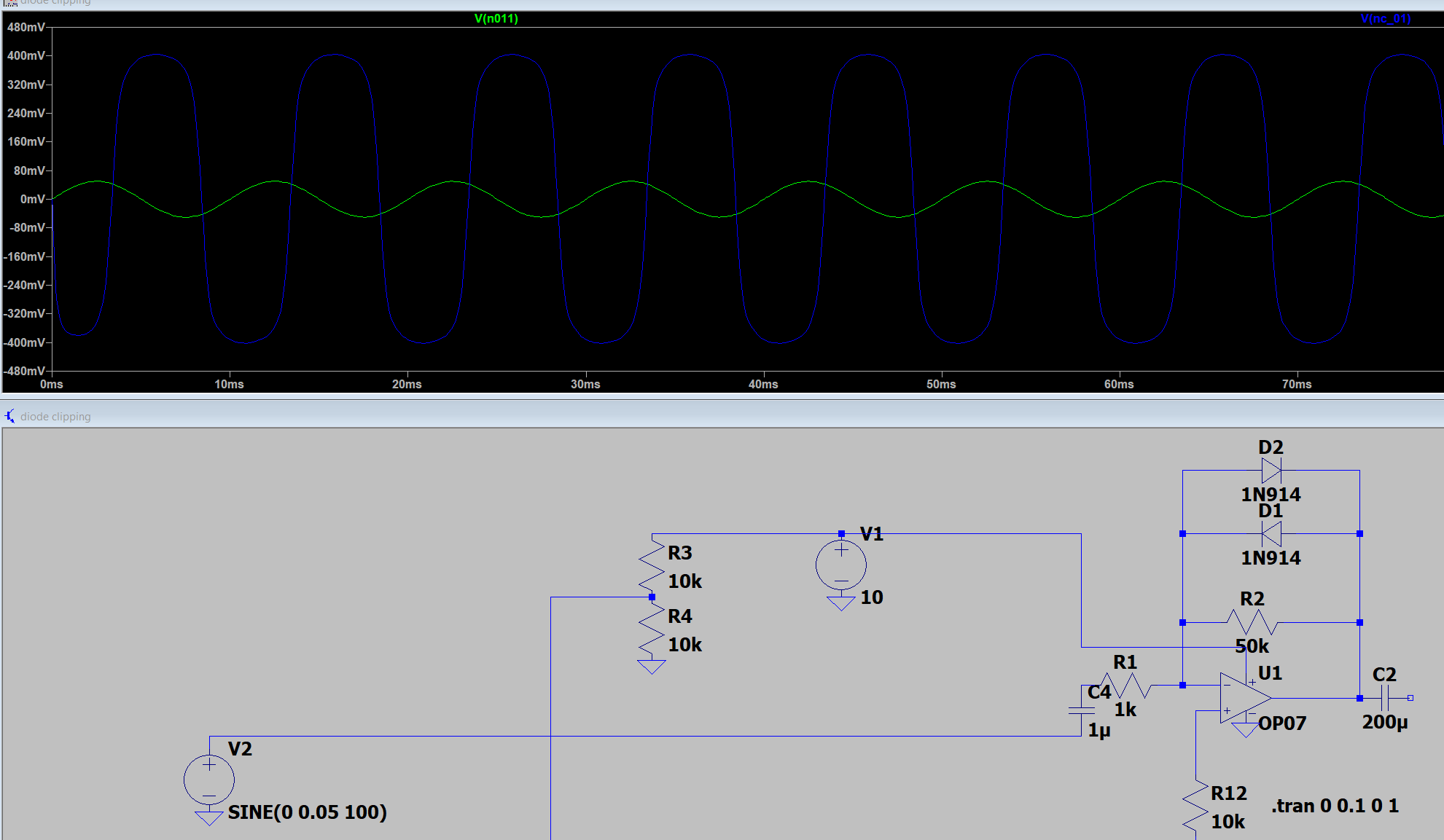Click the SINE(0 0.05 100) value text
The height and width of the screenshot is (840, 1444).
click(x=307, y=812)
